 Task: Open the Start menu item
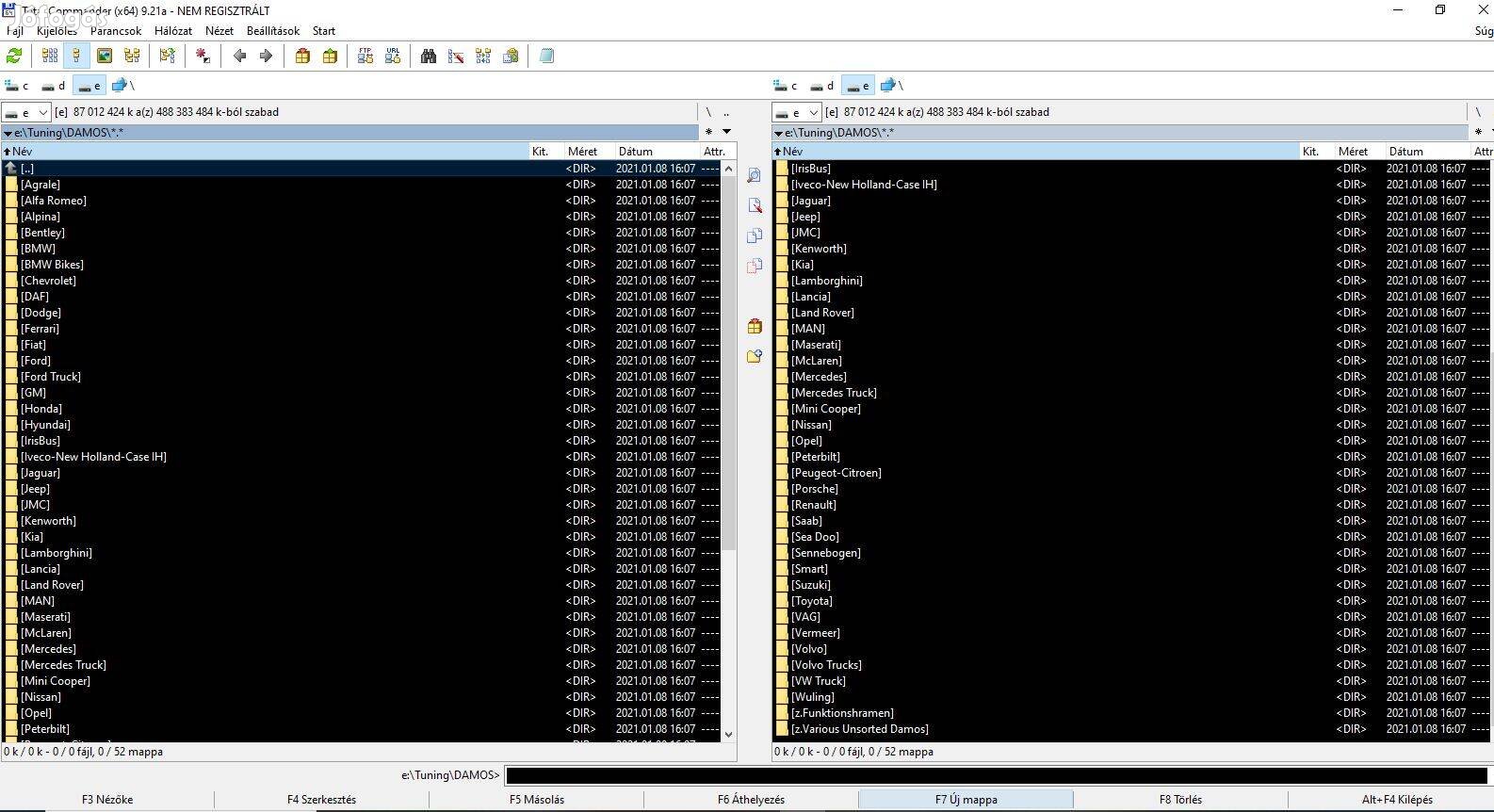(x=324, y=31)
